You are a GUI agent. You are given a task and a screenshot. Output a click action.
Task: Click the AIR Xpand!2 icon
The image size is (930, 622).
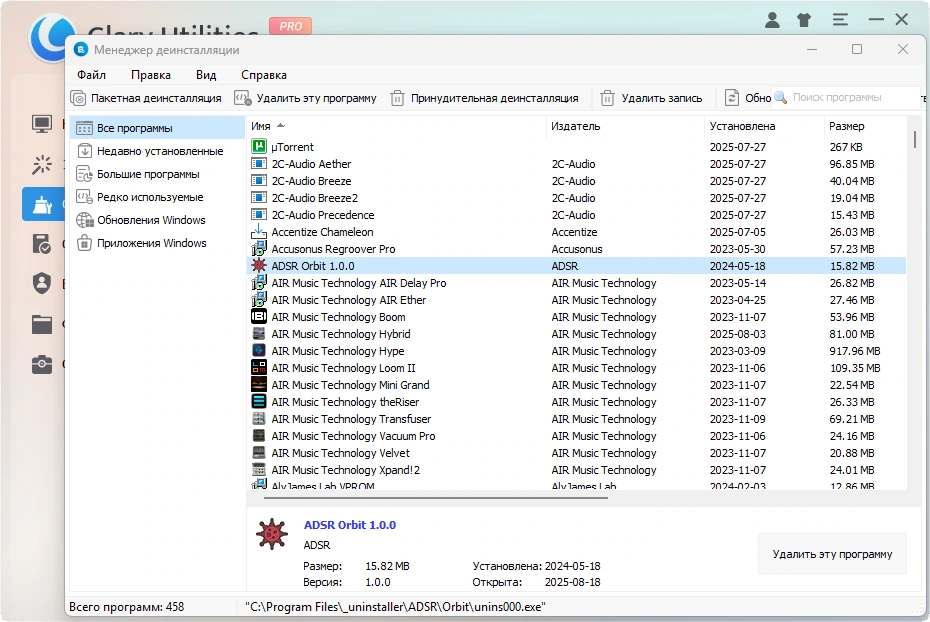pos(259,470)
